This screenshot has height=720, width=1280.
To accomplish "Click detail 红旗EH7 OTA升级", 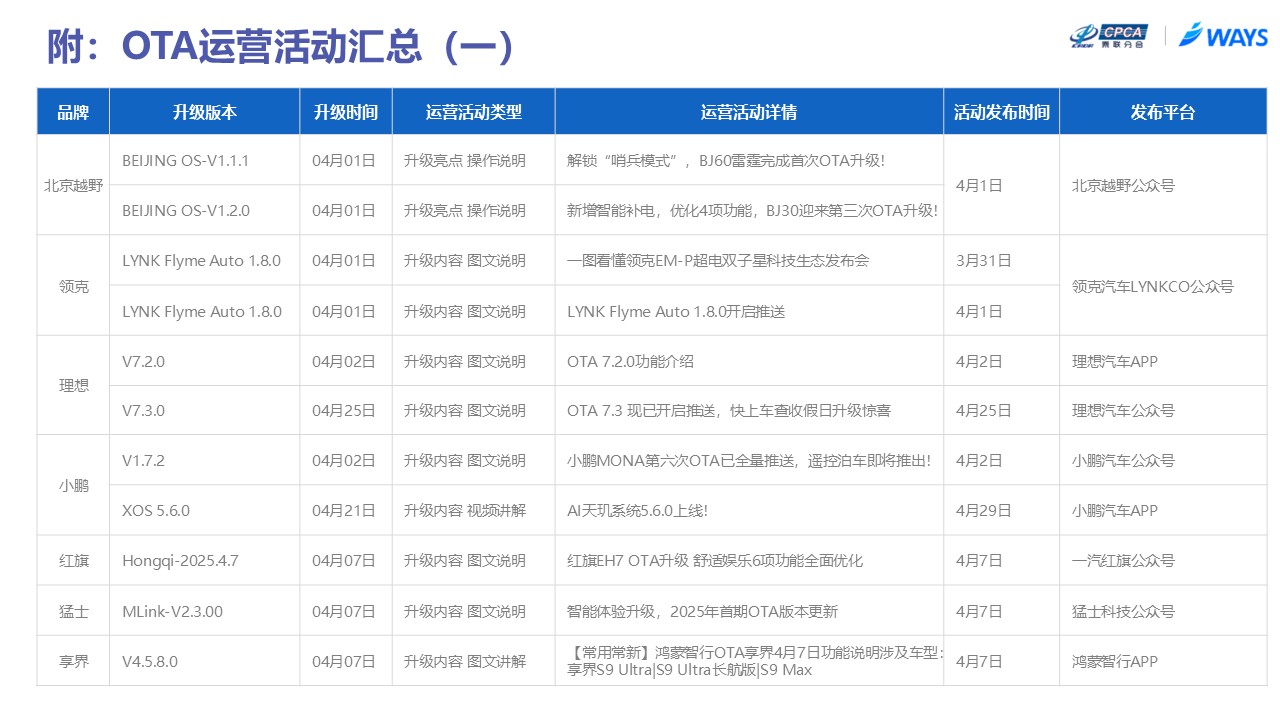I will [x=715, y=561].
